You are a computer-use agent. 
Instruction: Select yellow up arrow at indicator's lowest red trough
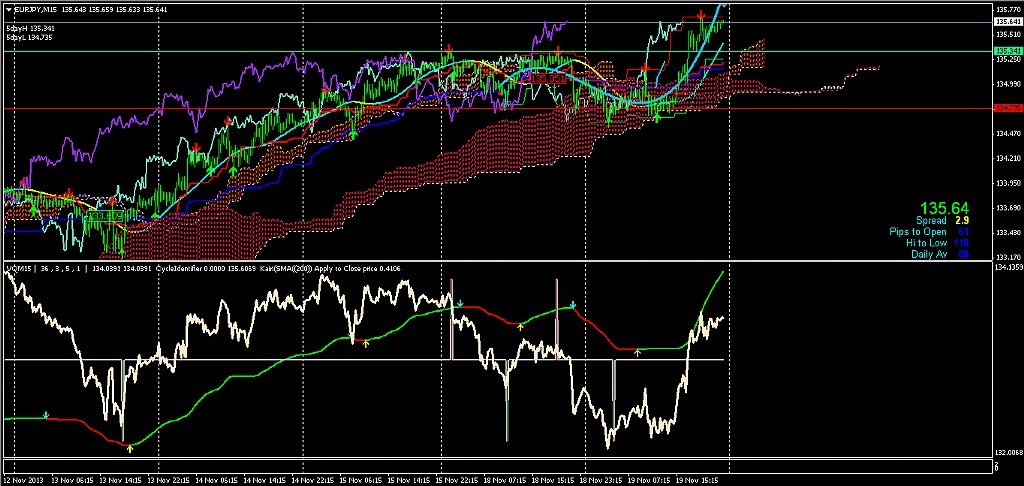(x=129, y=449)
